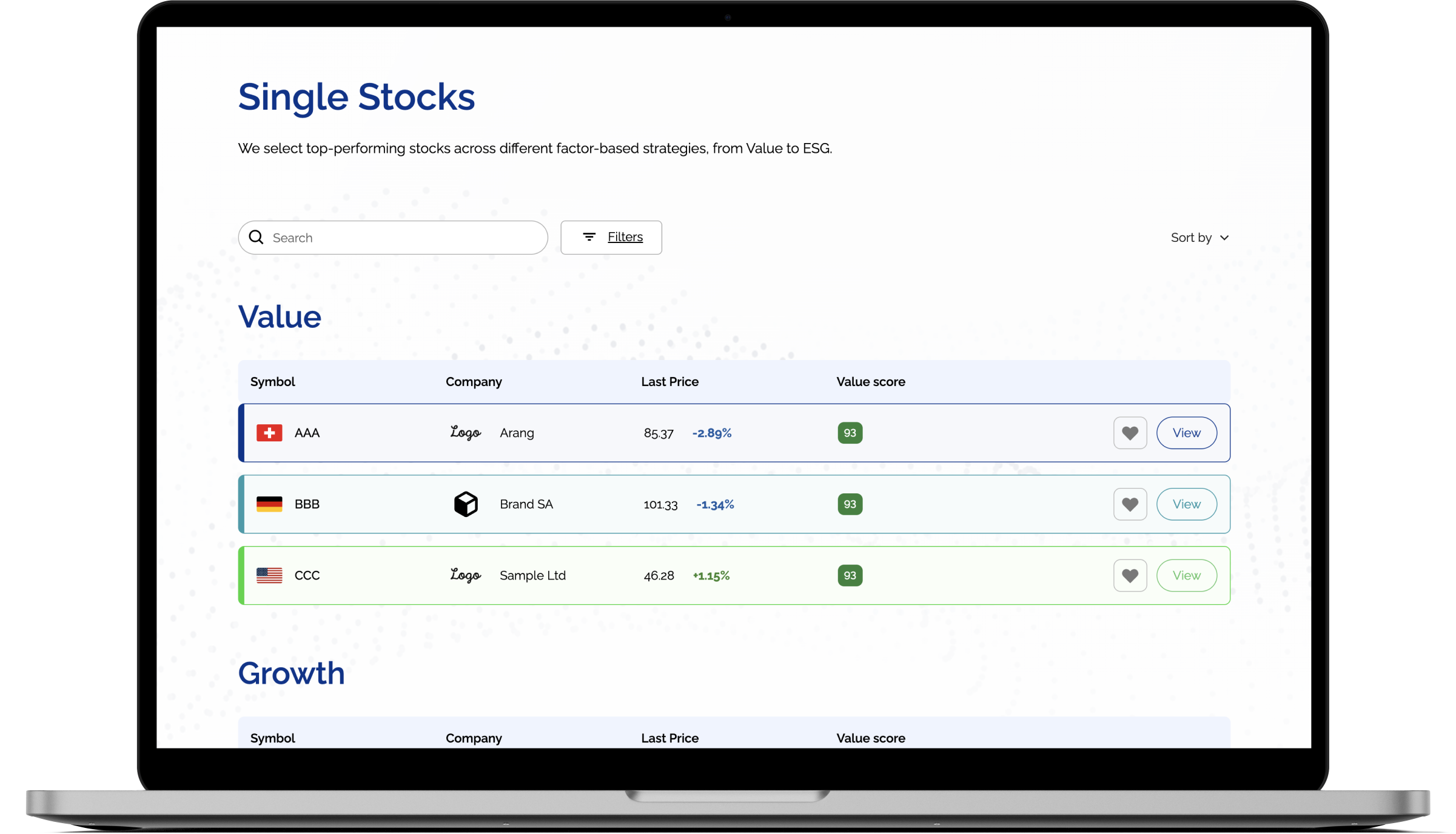Viewport: 1456px width, 834px height.
Task: Click the filter lines icon
Action: [x=589, y=237]
